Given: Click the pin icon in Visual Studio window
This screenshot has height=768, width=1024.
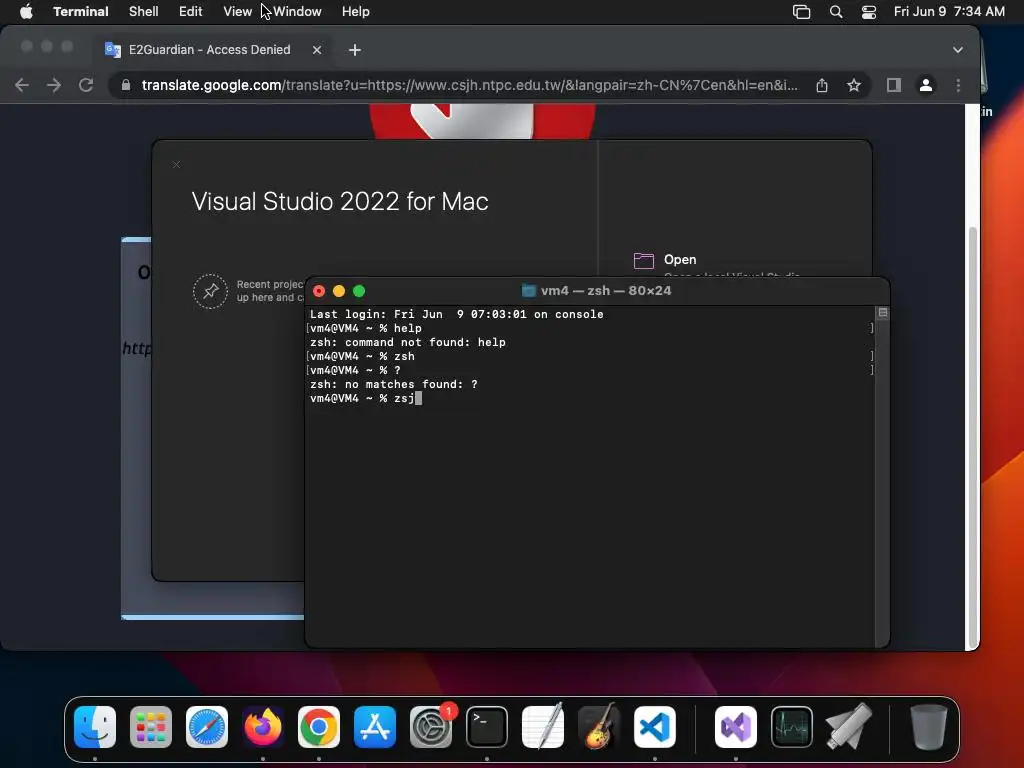Looking at the screenshot, I should click(x=210, y=291).
